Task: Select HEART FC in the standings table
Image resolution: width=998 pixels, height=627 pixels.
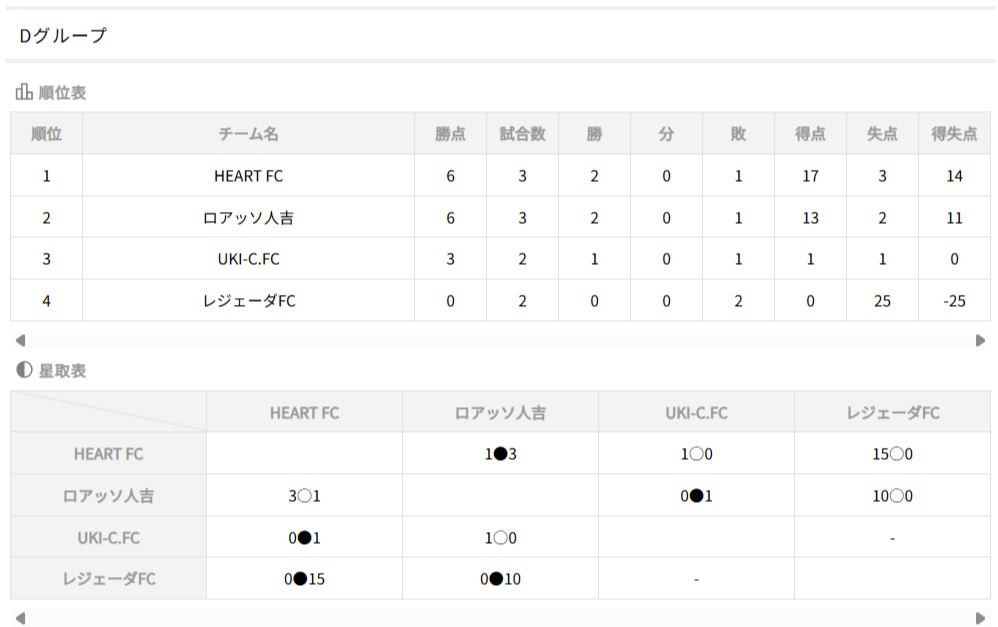Action: pyautogui.click(x=248, y=176)
